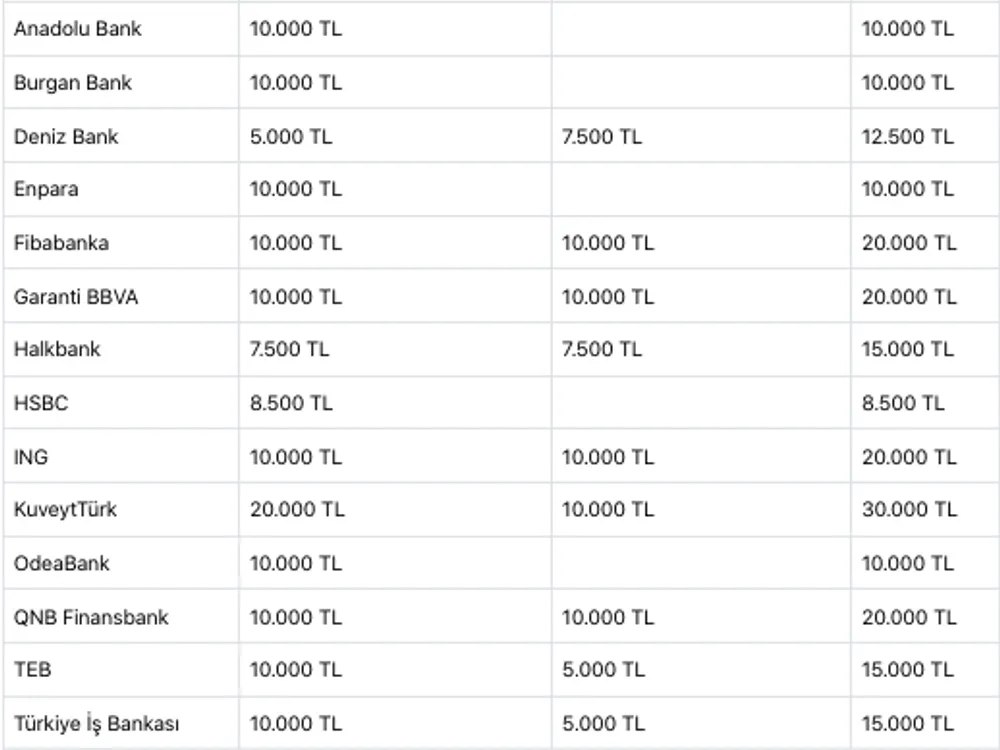Select KuveytTürk's 20.000 TL value

(x=297, y=510)
